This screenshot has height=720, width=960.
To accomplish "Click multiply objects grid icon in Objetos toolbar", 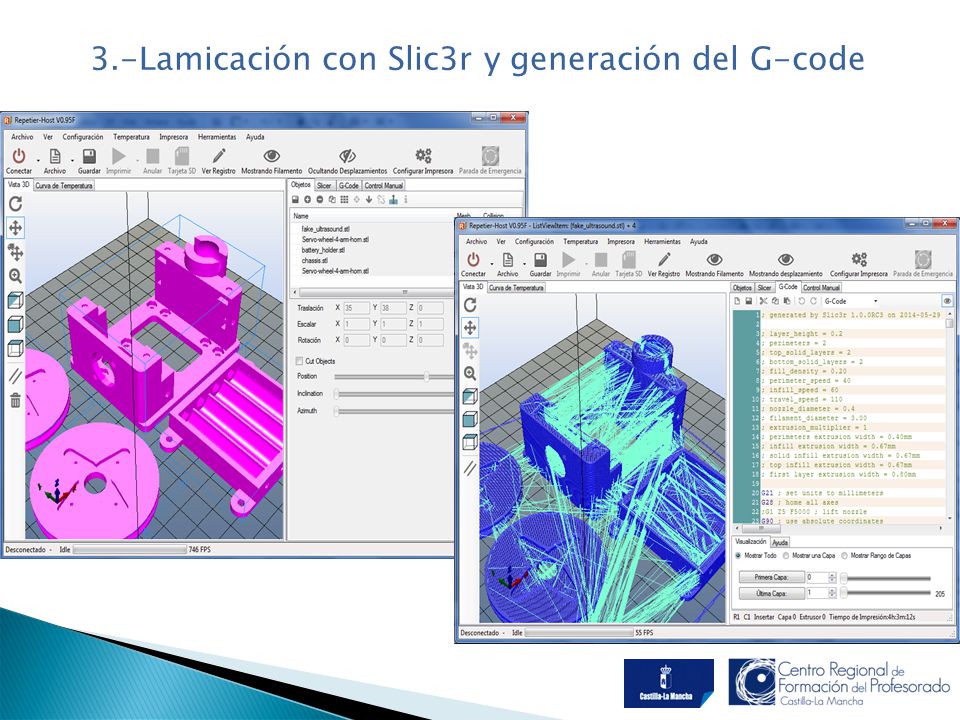I will point(344,200).
